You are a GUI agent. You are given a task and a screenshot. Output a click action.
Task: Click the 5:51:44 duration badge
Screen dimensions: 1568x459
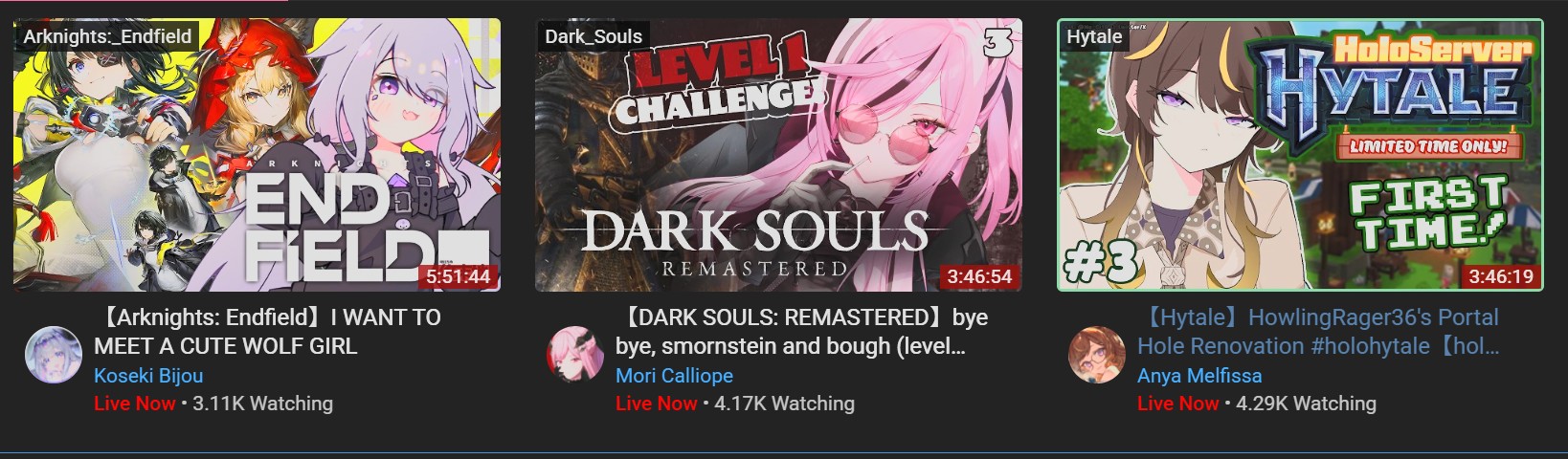[458, 276]
